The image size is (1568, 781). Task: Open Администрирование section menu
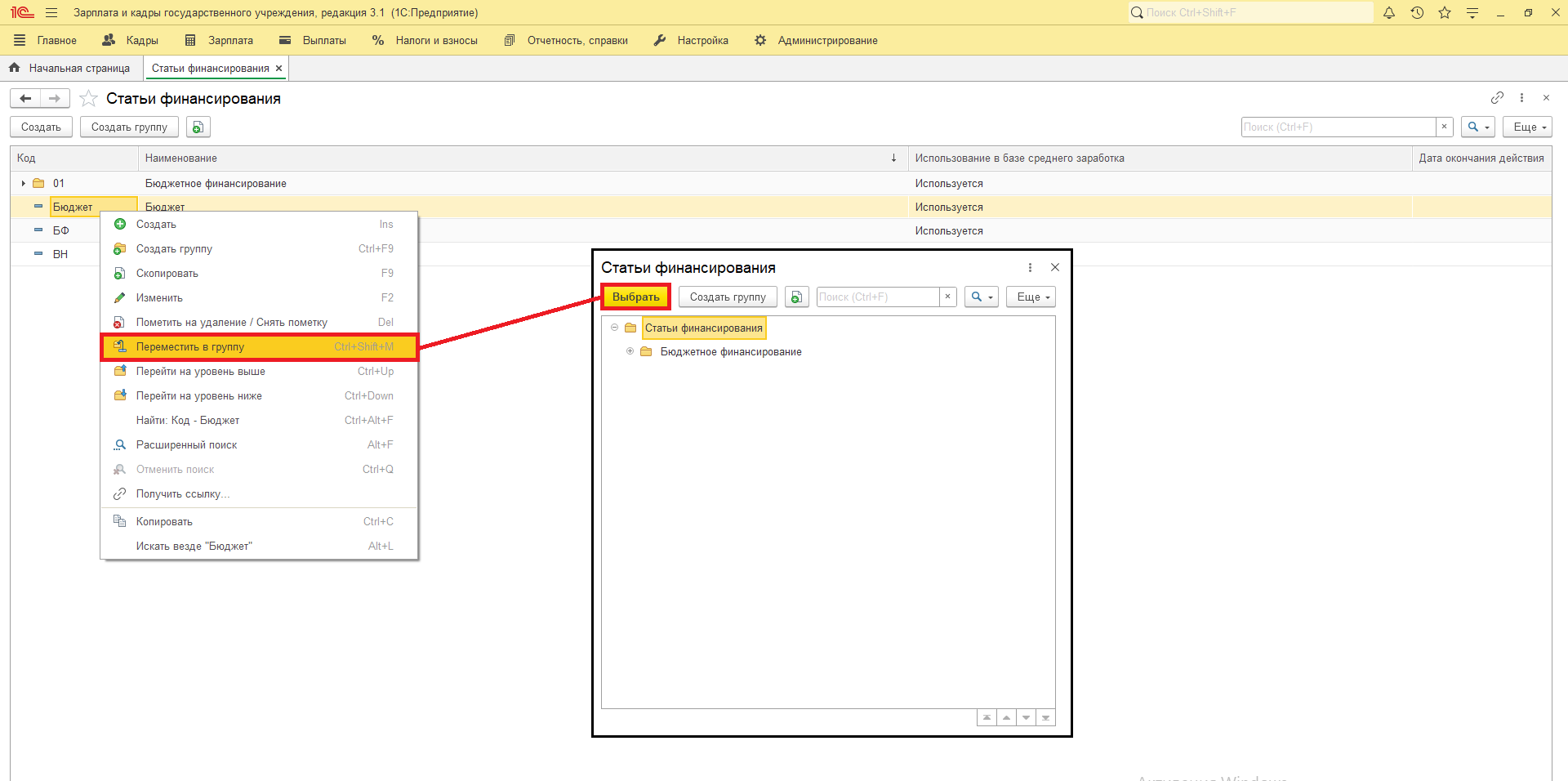point(816,40)
